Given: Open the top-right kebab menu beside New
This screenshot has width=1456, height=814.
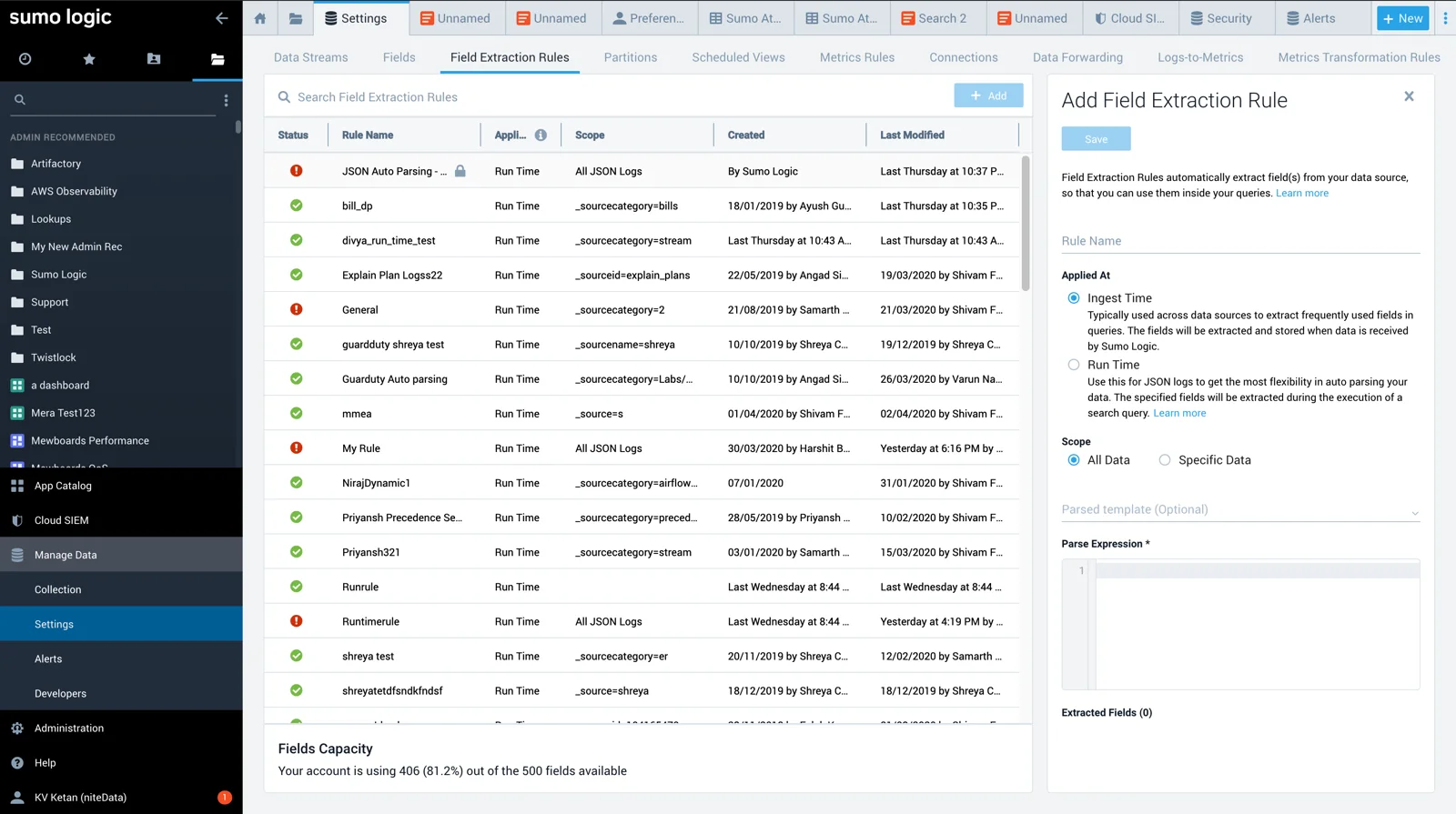Looking at the screenshot, I should pos(1445,18).
